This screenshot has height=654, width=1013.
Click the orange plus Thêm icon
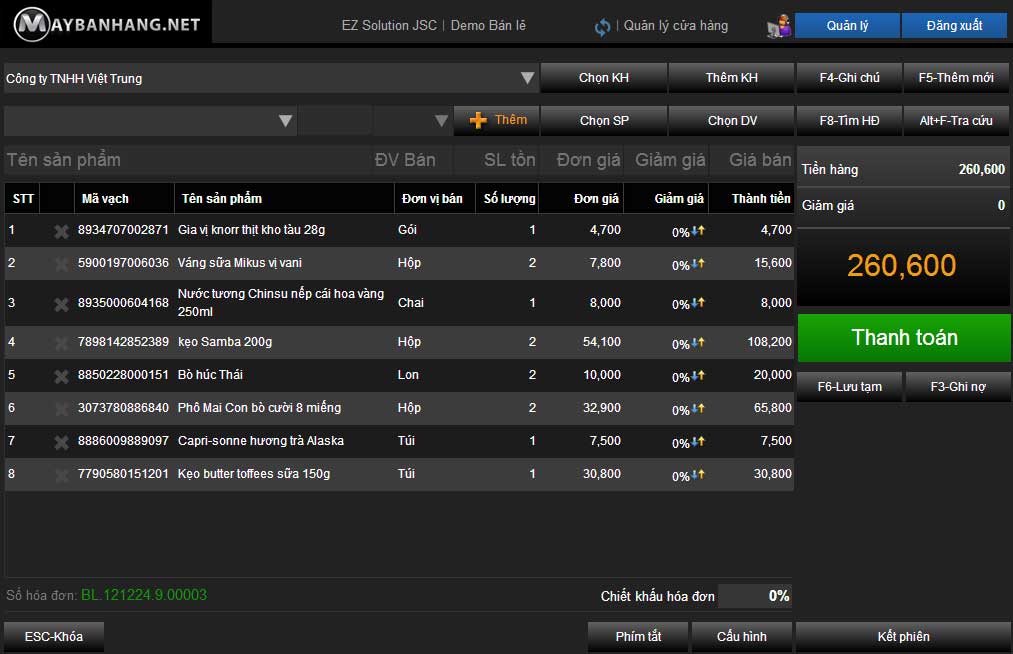479,120
